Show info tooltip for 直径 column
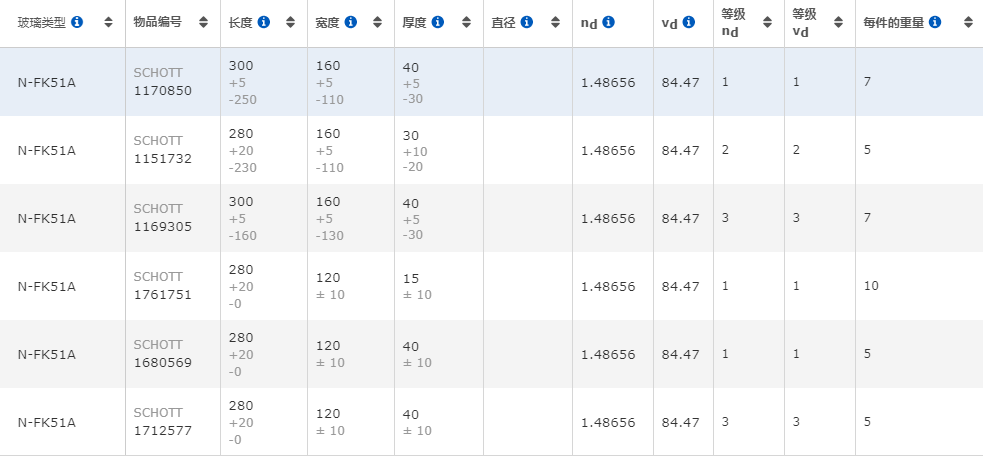This screenshot has height=460, width=983. click(x=527, y=23)
